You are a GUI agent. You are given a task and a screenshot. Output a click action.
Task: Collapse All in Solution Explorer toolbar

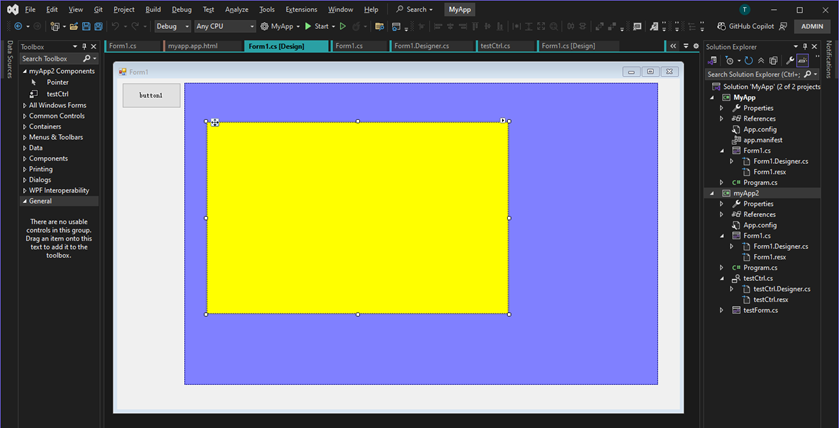tap(761, 61)
